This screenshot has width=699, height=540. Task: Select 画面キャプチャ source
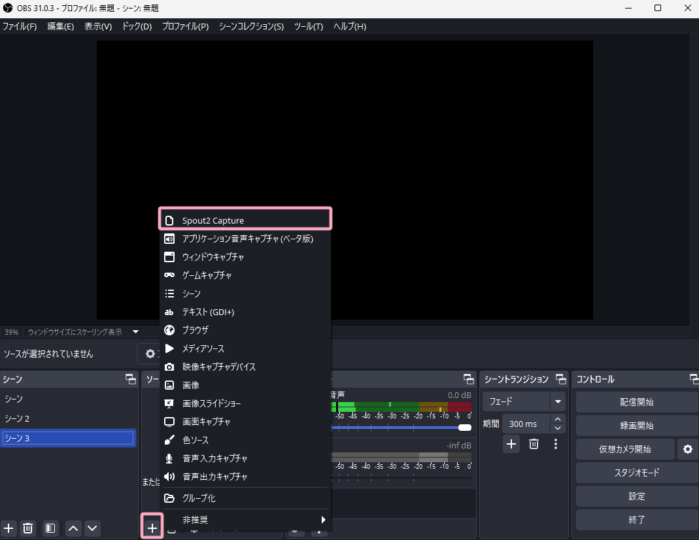pos(245,421)
